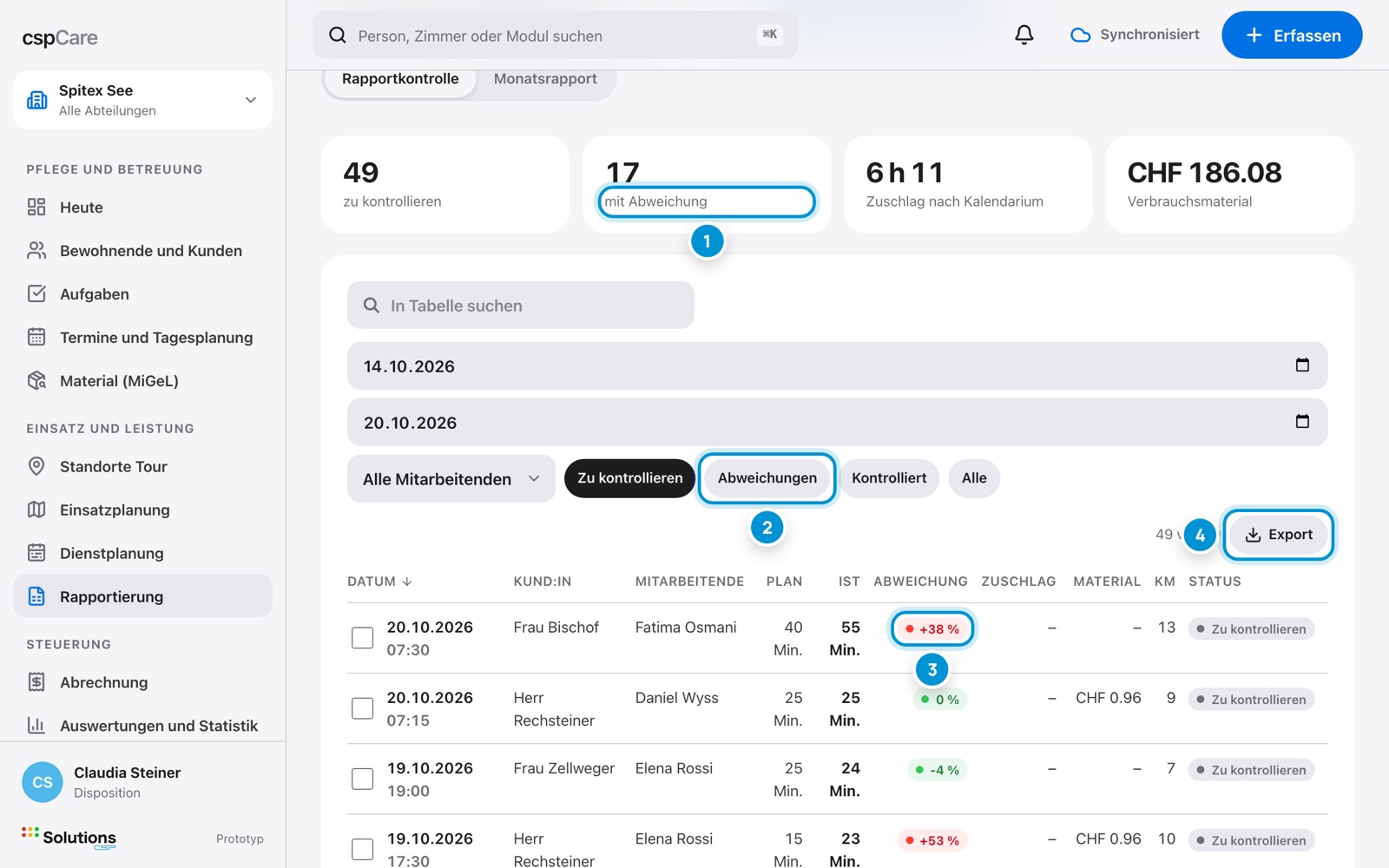Open Standorte Tour page
The height and width of the screenshot is (868, 1389).
[x=142, y=467]
